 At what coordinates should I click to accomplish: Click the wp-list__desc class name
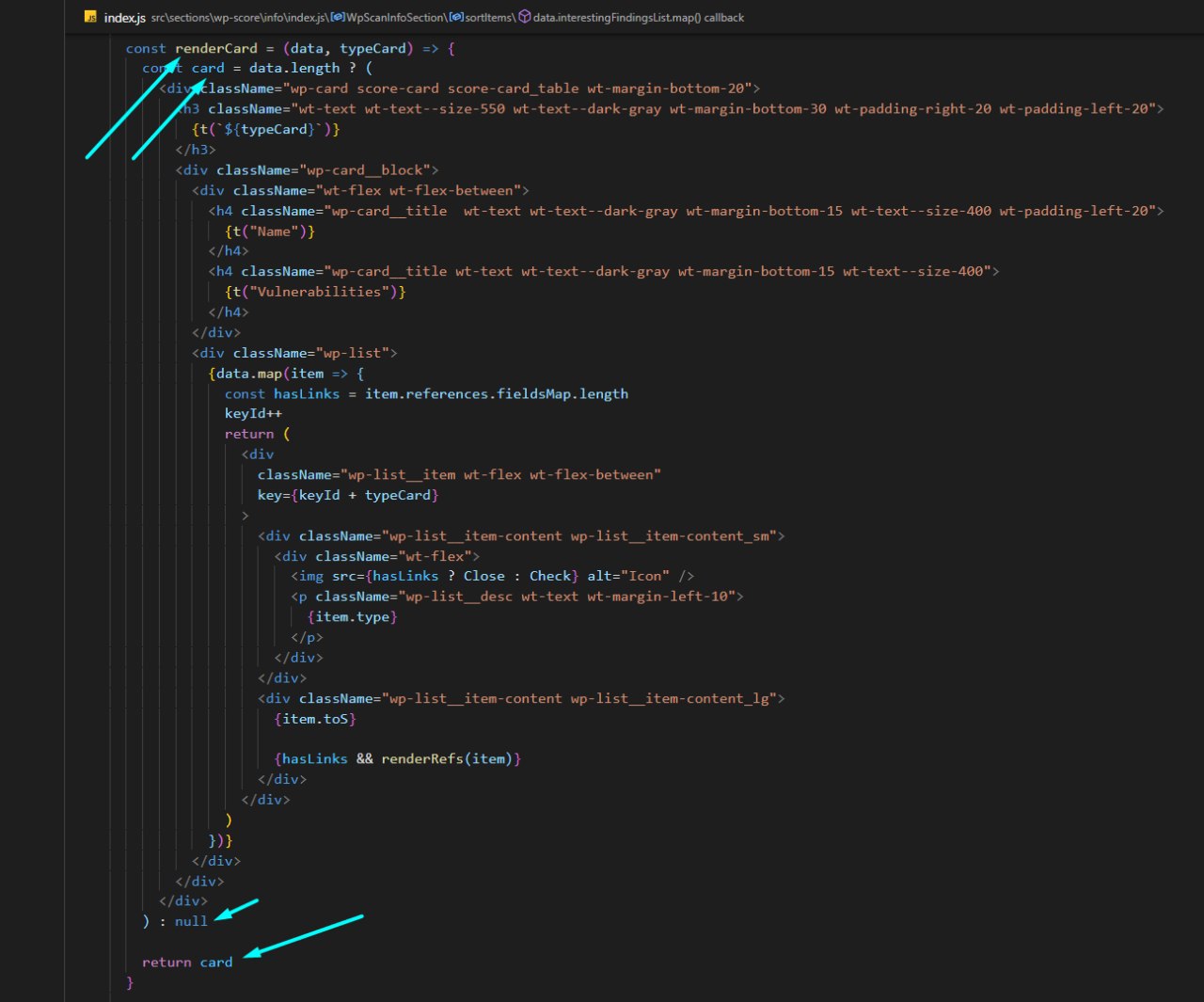[x=458, y=596]
